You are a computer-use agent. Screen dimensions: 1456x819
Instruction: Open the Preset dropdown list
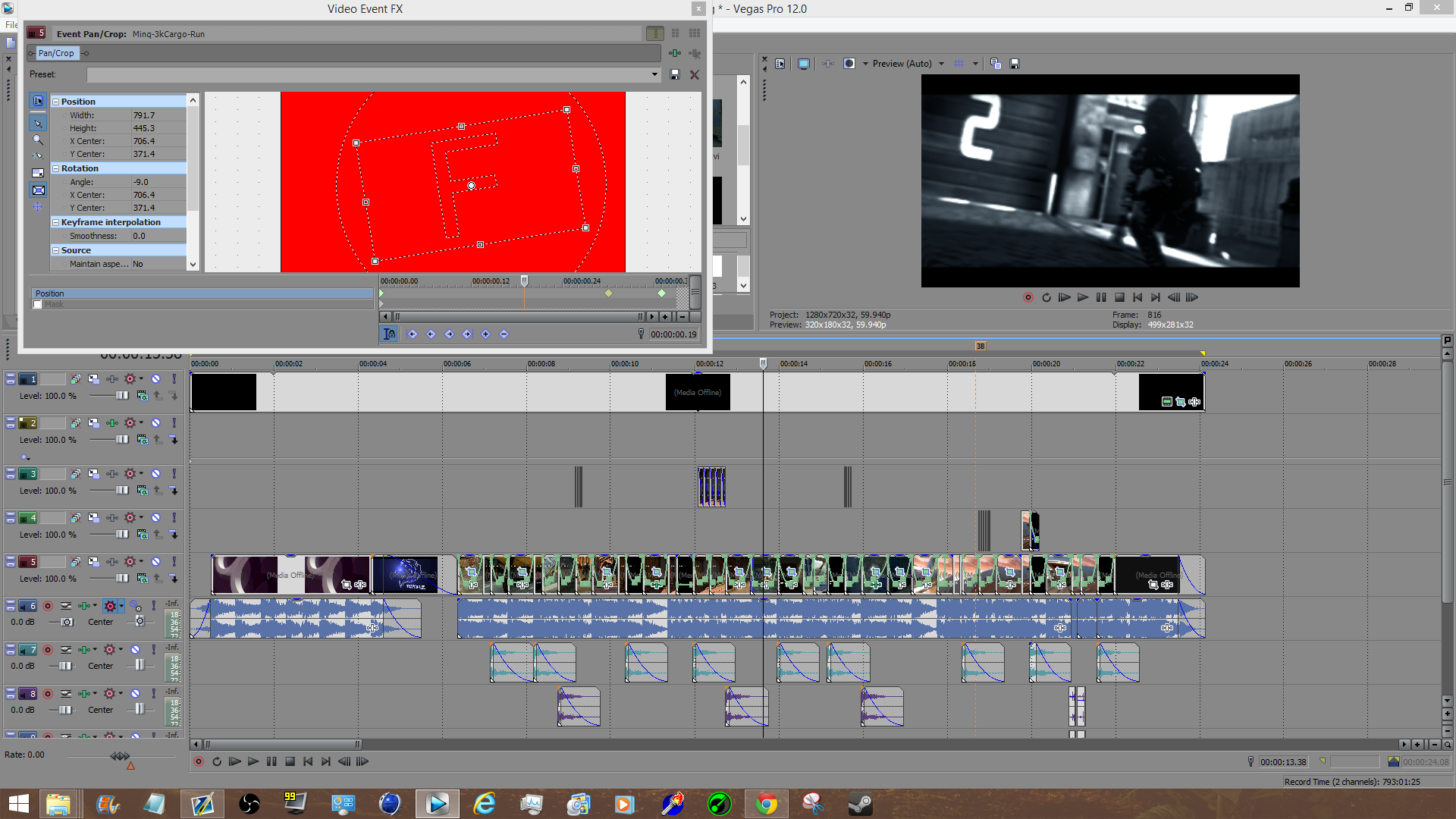click(x=654, y=74)
